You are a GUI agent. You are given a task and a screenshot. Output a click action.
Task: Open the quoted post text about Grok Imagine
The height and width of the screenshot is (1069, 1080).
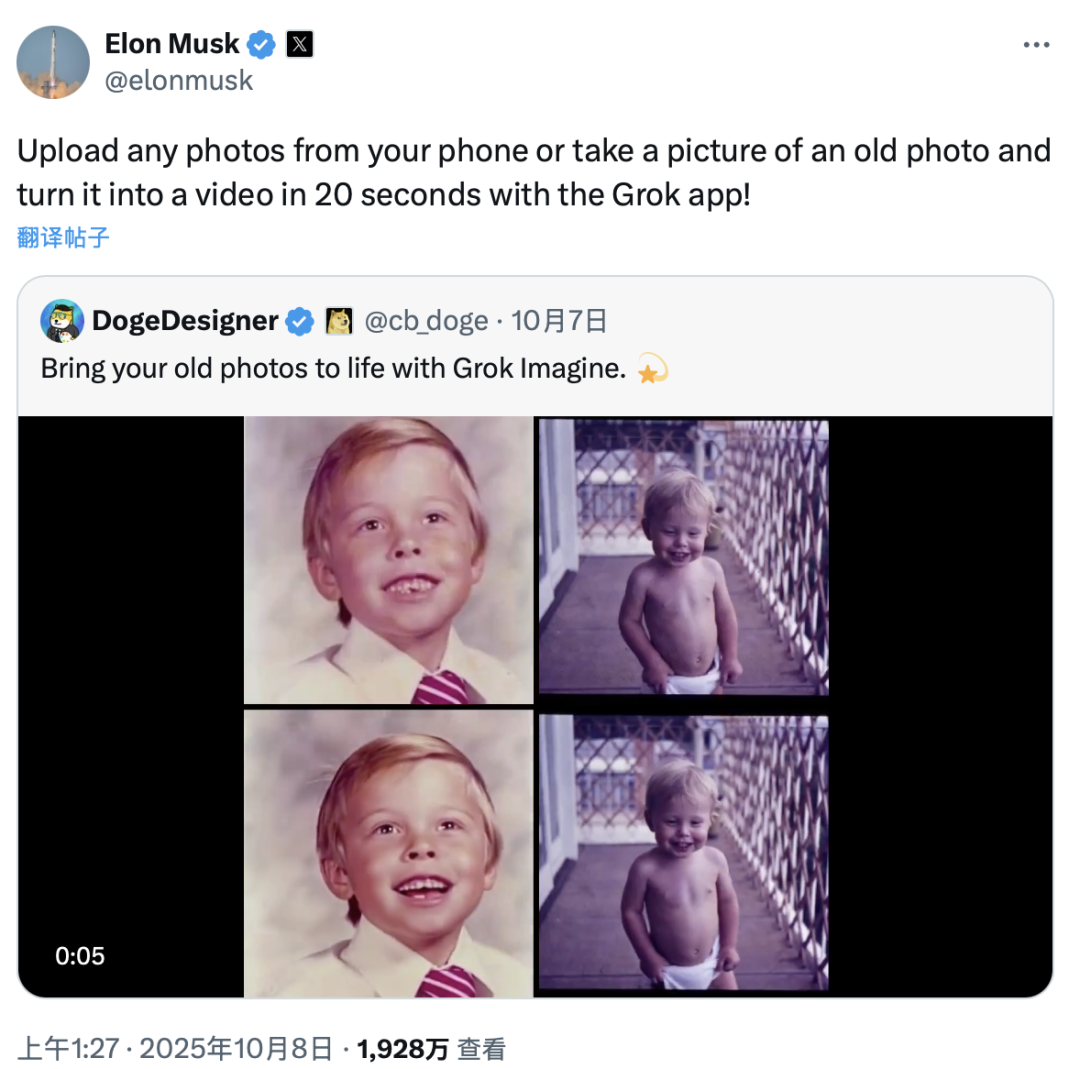[333, 368]
